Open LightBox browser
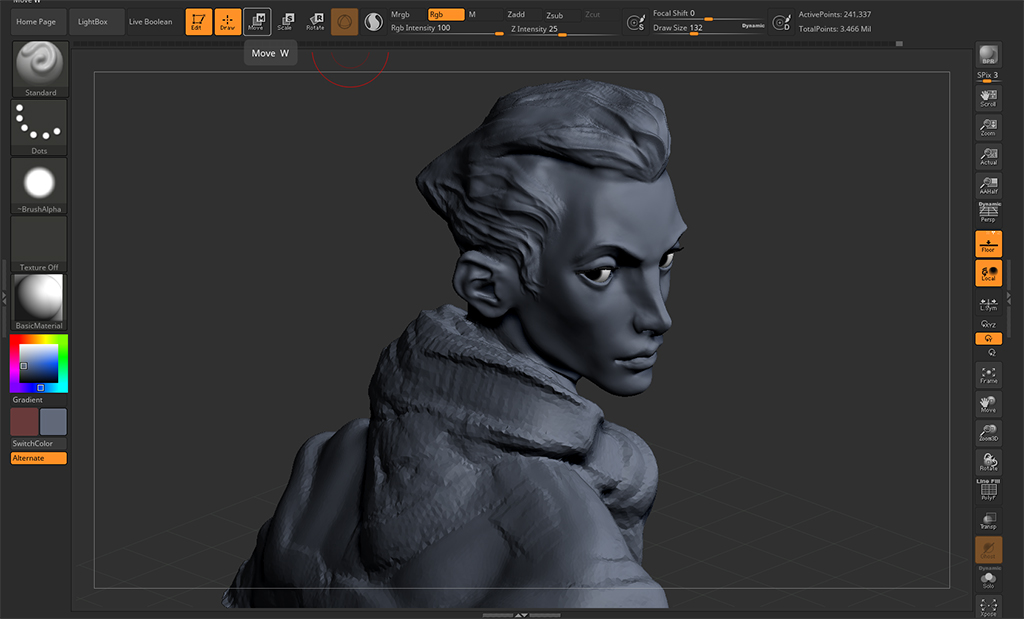This screenshot has width=1024, height=619. click(97, 22)
